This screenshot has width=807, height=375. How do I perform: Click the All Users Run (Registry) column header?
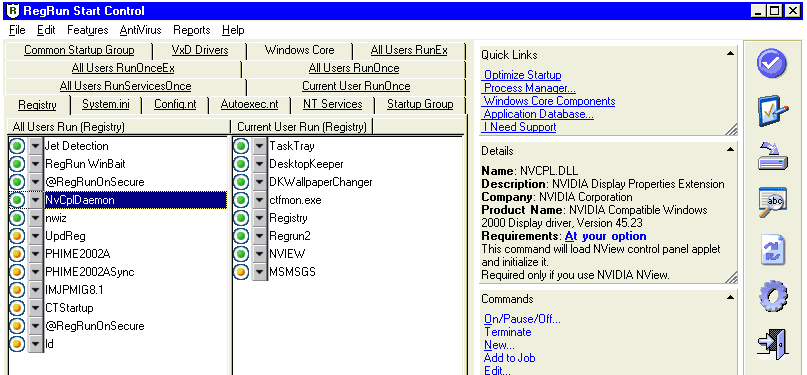tap(118, 127)
